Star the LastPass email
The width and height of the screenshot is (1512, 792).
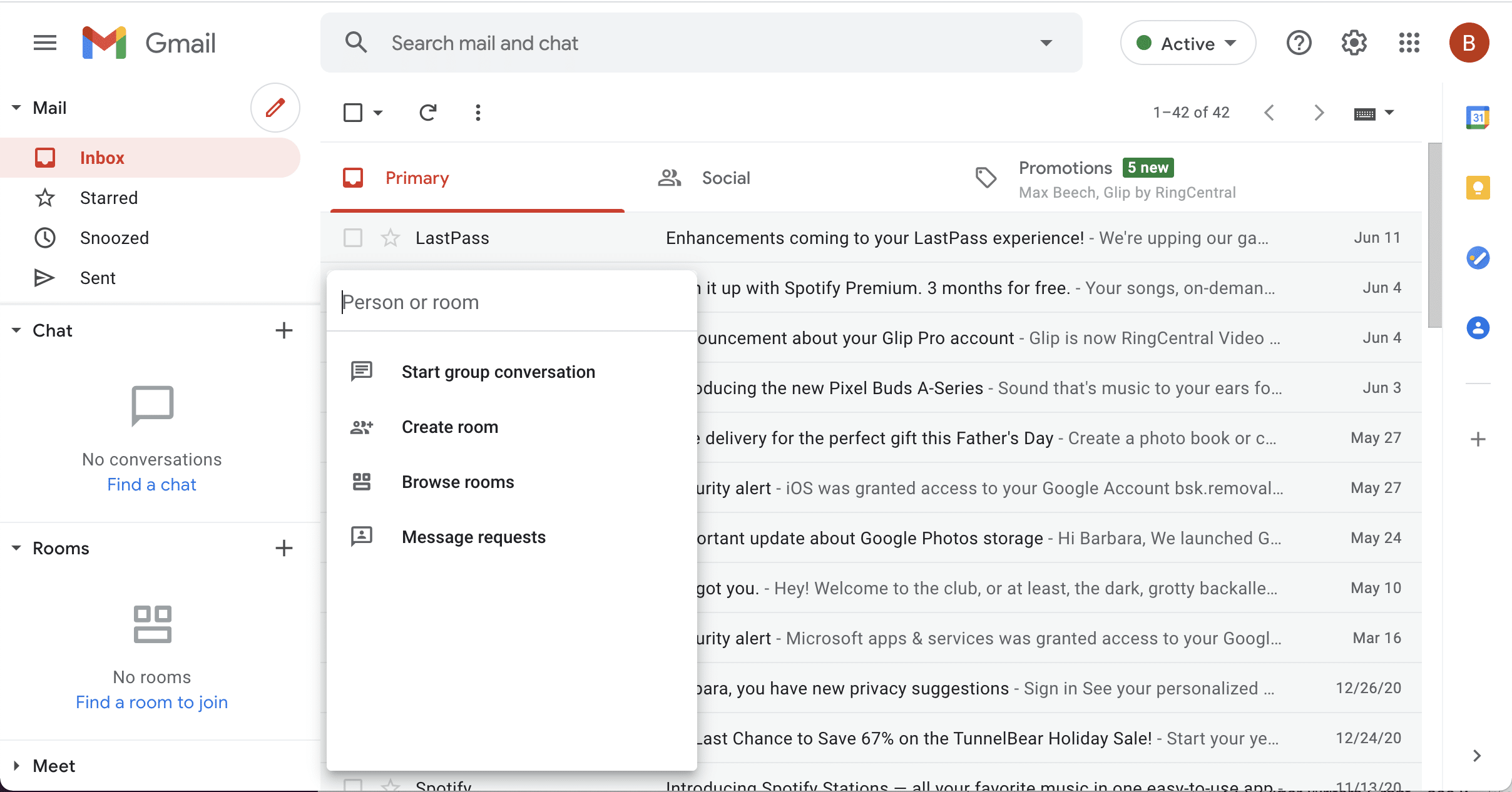pos(391,238)
